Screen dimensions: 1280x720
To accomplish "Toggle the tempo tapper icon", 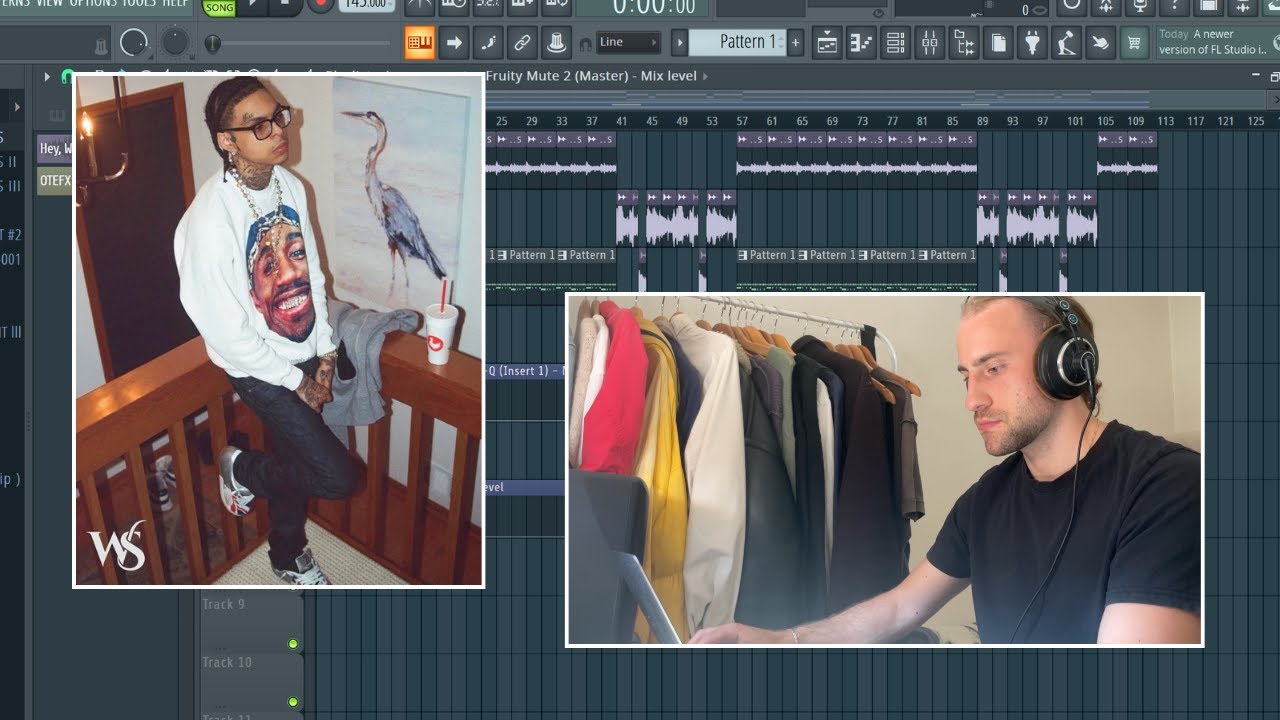I will pos(1066,43).
